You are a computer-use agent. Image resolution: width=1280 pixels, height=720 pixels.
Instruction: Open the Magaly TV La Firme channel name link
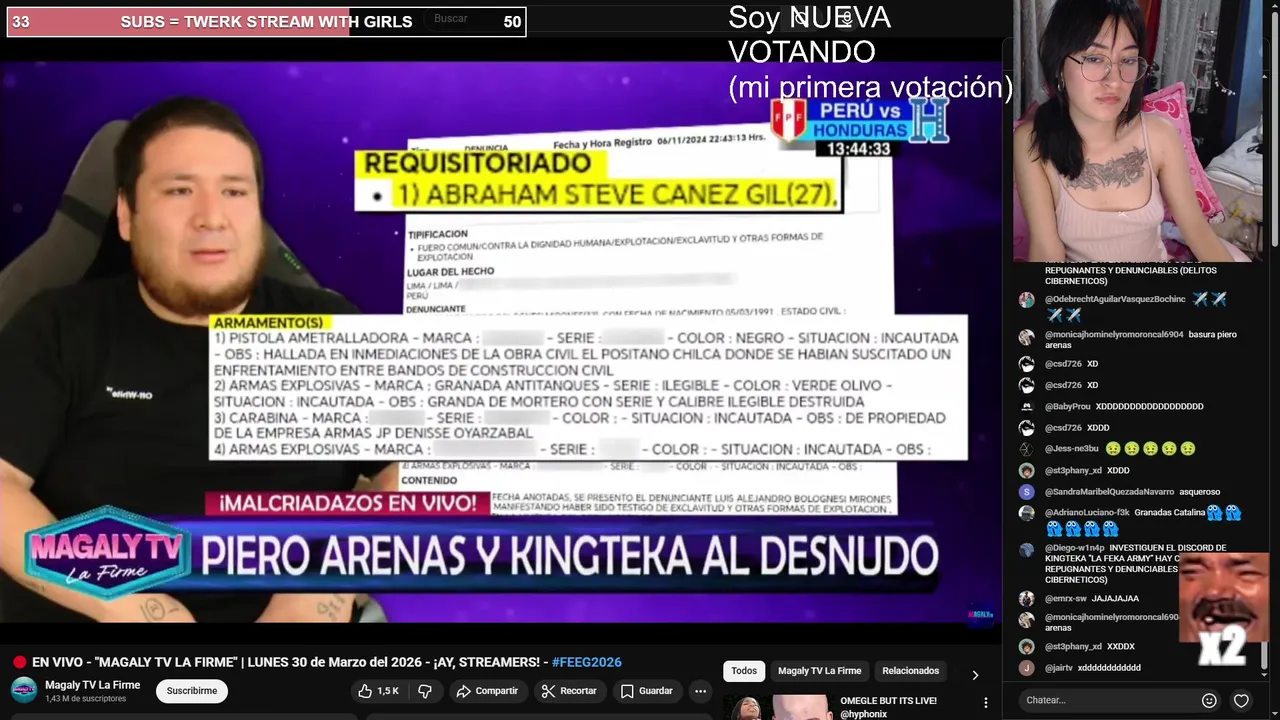point(92,685)
